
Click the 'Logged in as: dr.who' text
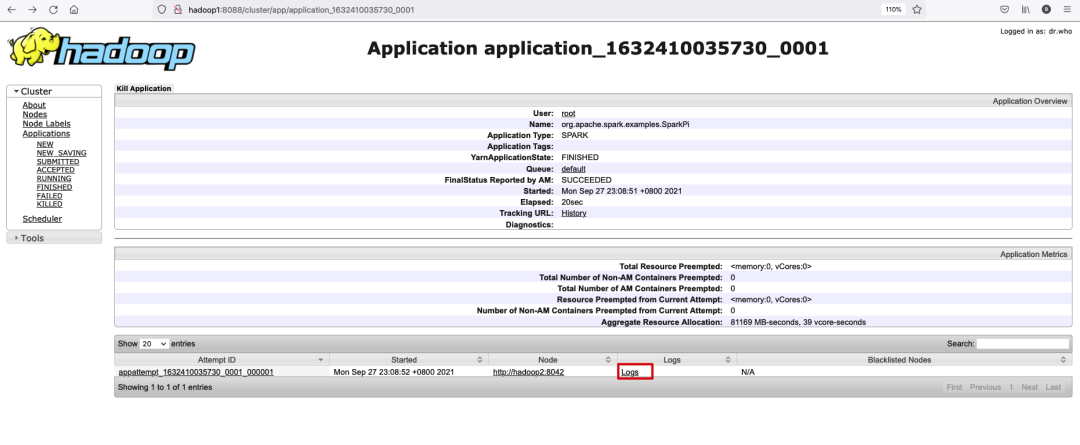(1036, 31)
